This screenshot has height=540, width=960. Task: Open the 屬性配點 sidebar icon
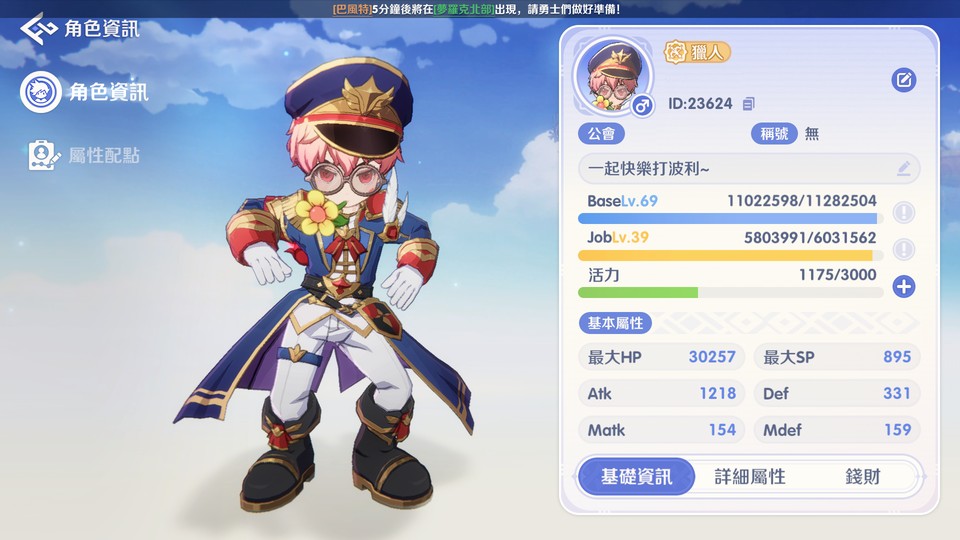(x=43, y=156)
